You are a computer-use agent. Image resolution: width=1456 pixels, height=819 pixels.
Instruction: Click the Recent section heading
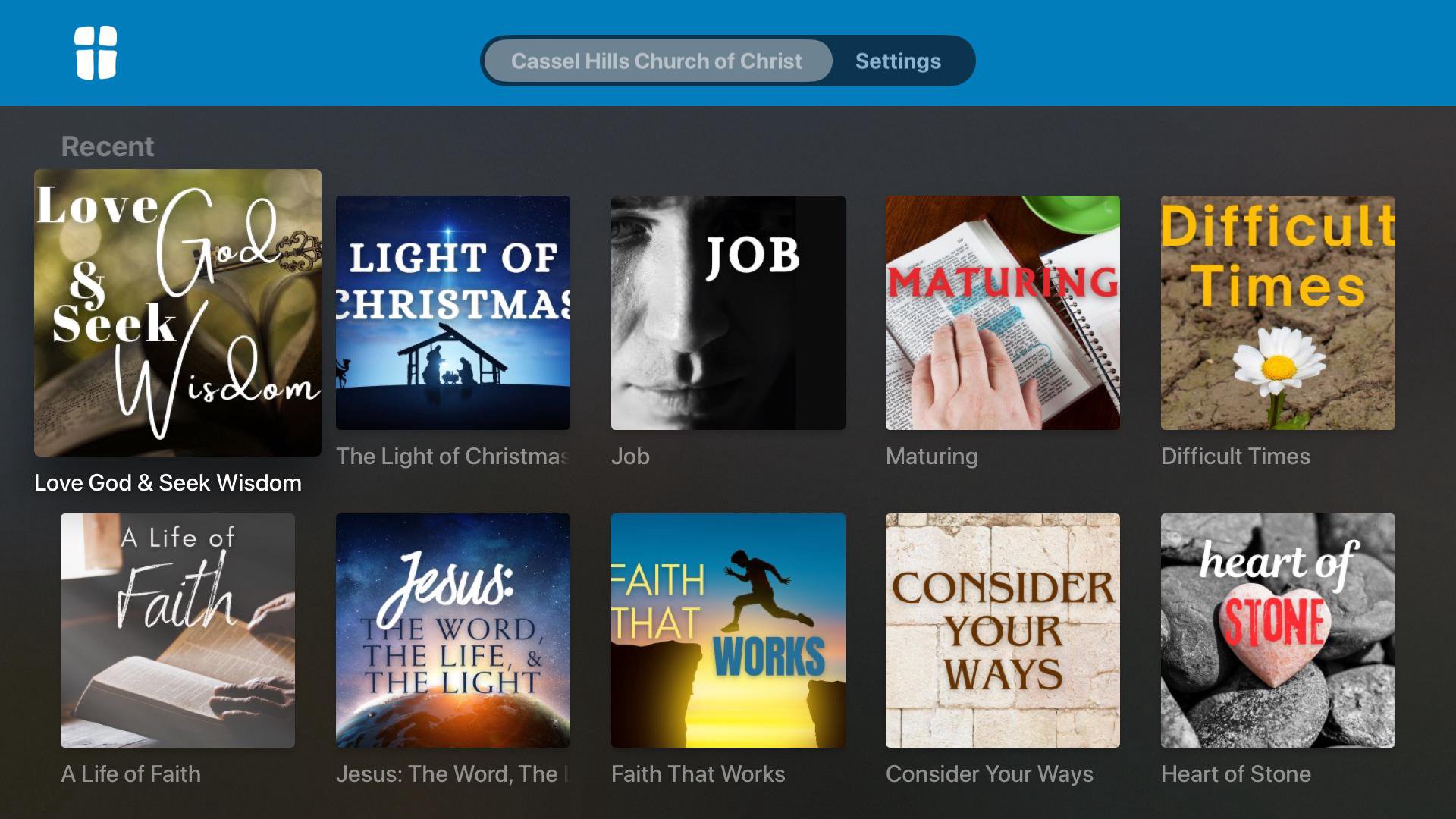108,146
